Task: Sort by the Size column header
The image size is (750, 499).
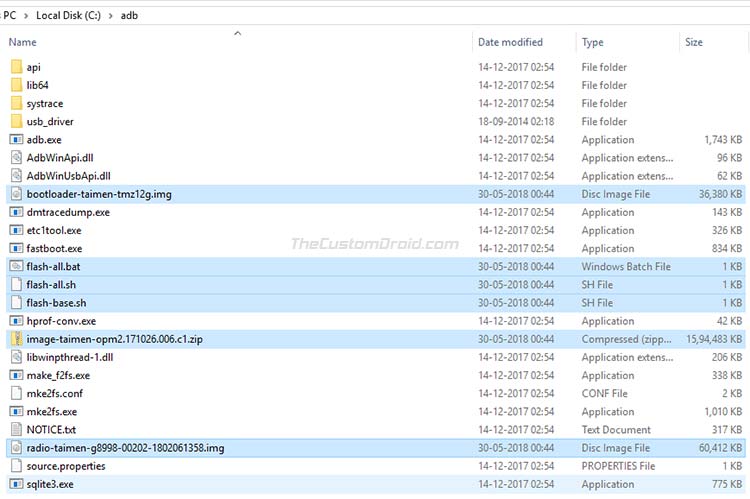Action: click(x=694, y=42)
